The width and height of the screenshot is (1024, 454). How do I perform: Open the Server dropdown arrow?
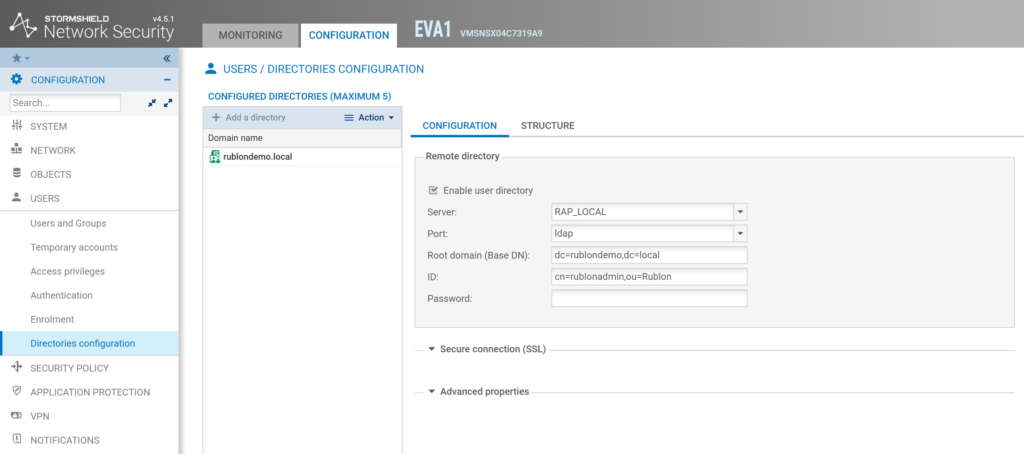point(740,212)
